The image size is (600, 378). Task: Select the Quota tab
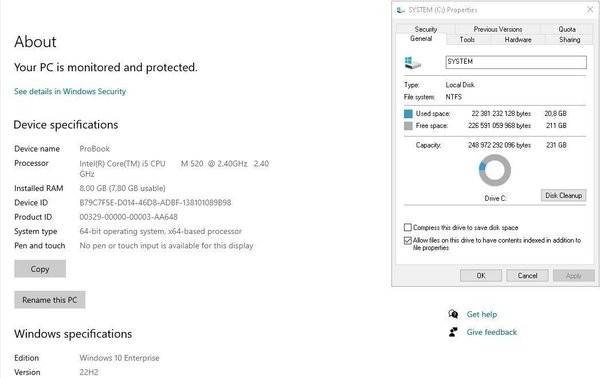567,29
